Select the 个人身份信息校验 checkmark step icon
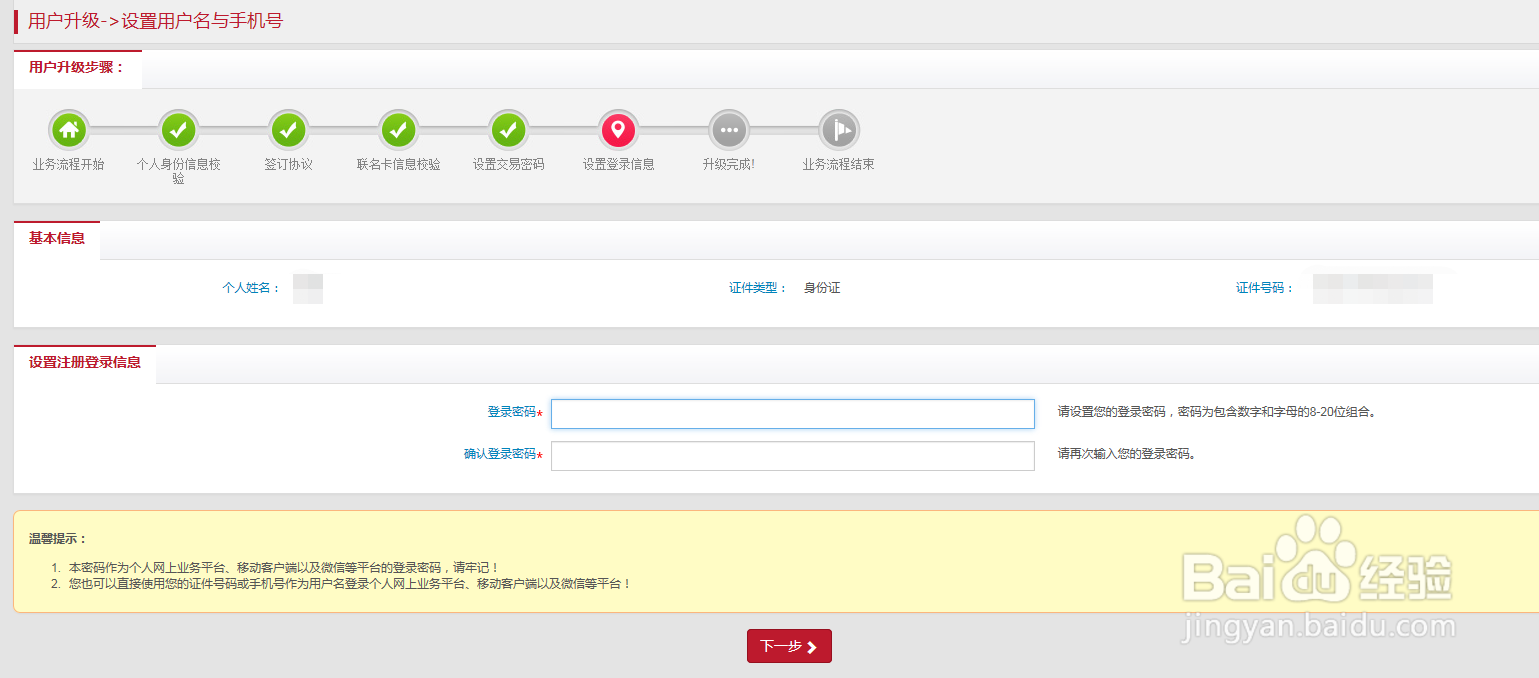 pos(177,129)
